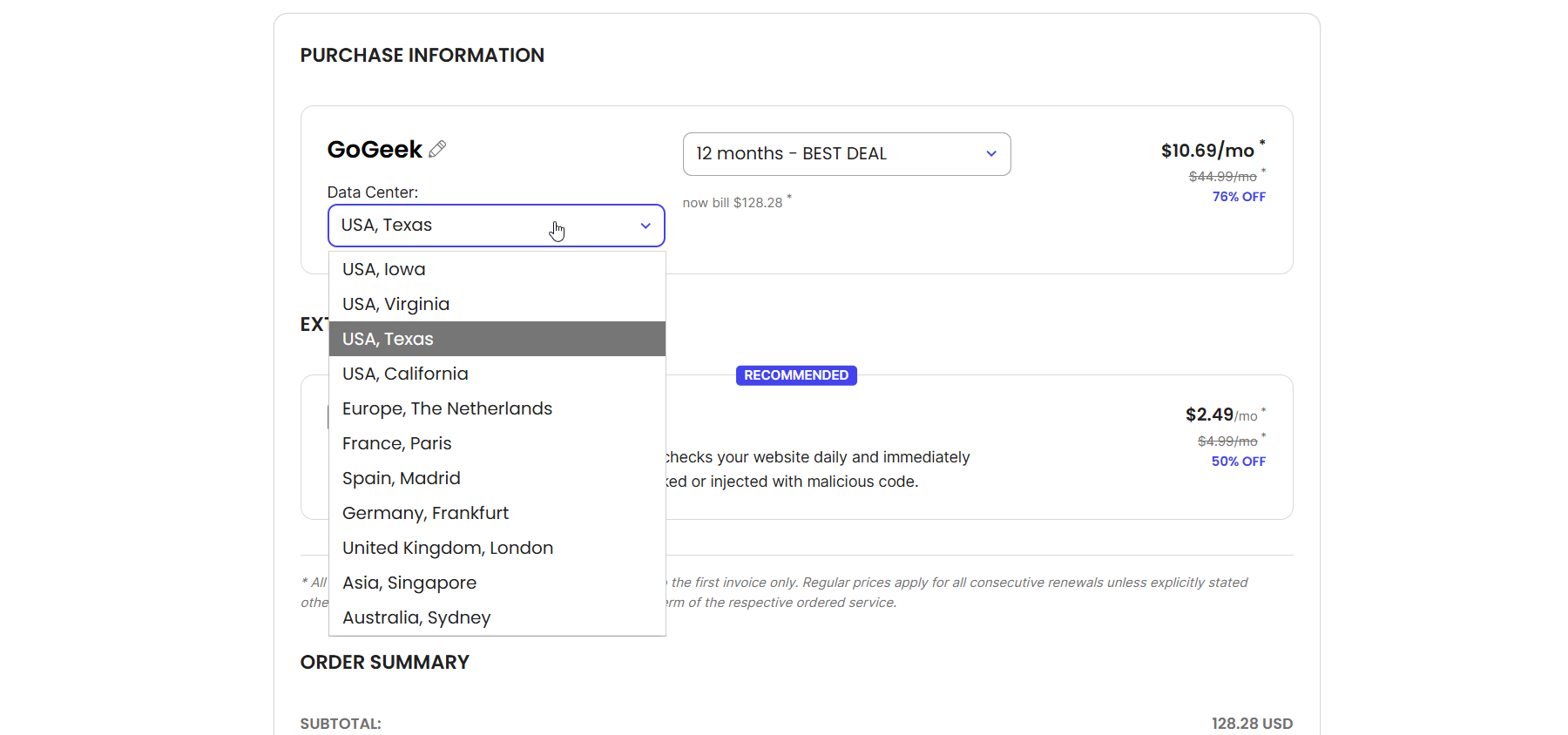Choose Spain, Madrid data center

(497, 478)
